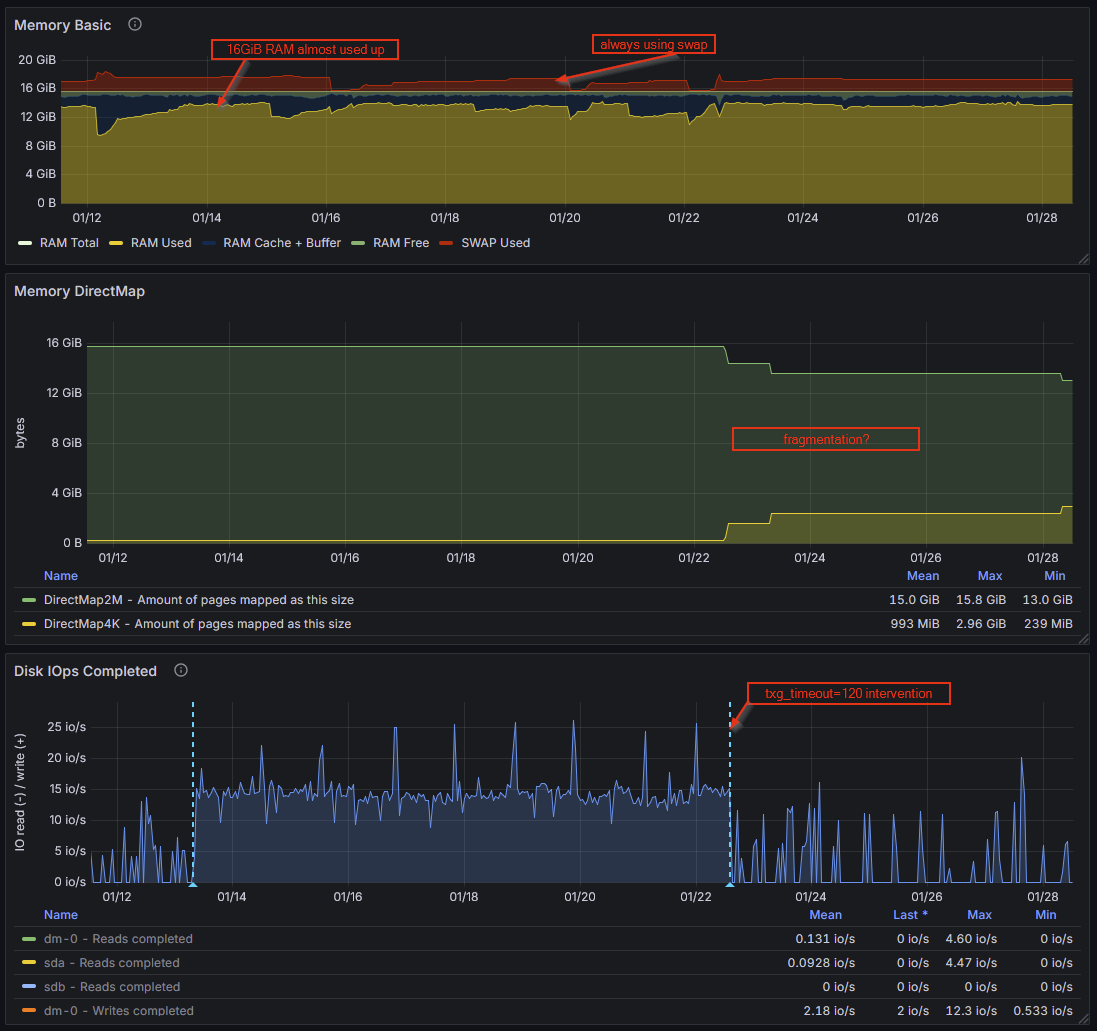Viewport: 1097px width, 1031px height.
Task: Click the SWAP Used legend color icon
Action: point(447,243)
